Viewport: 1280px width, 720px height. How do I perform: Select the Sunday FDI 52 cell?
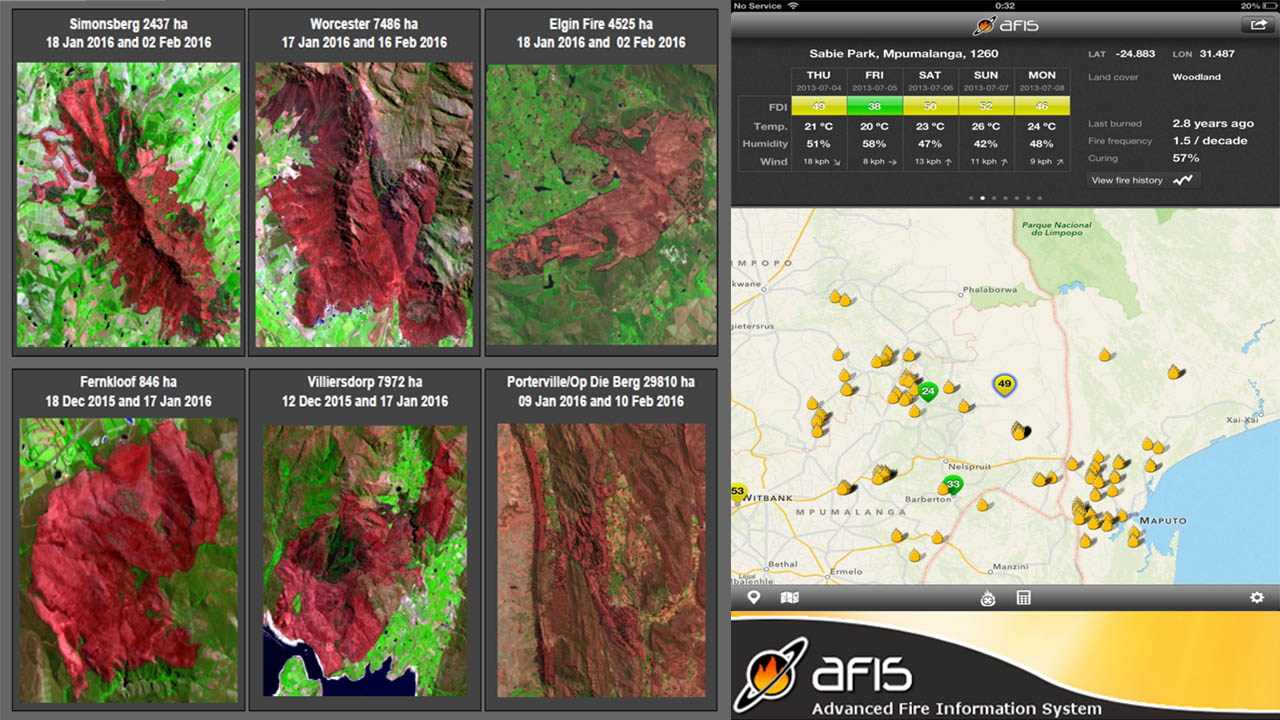[986, 106]
